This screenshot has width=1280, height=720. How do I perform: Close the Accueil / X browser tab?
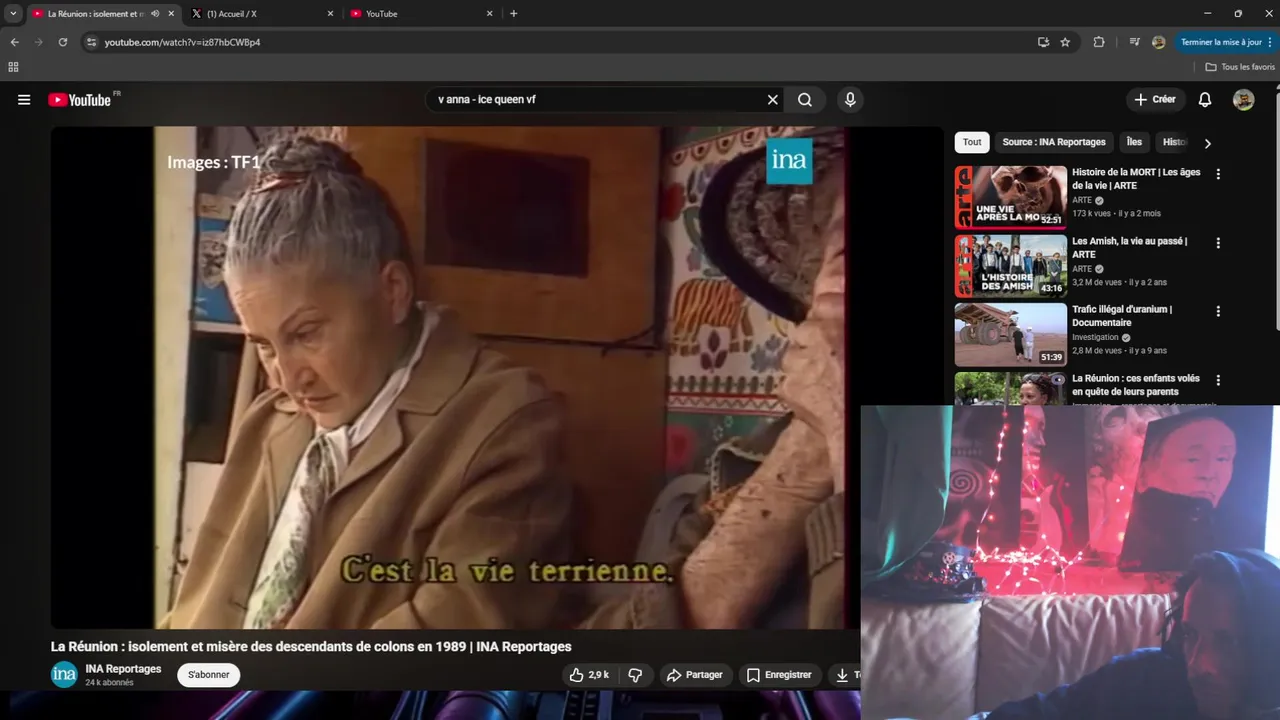point(330,14)
